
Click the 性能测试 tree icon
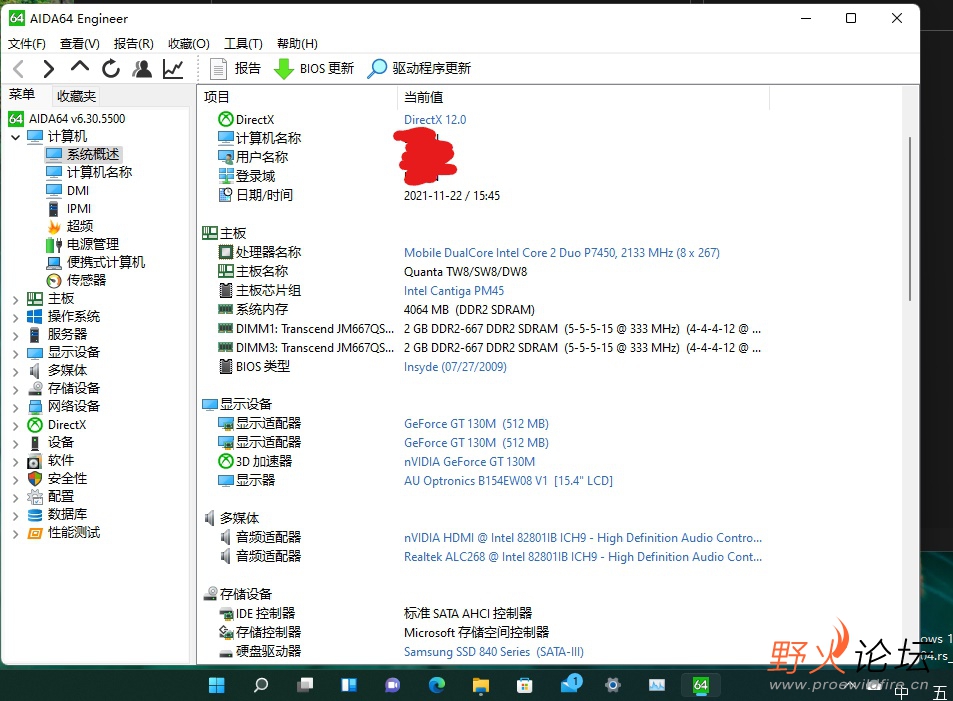[x=35, y=533]
